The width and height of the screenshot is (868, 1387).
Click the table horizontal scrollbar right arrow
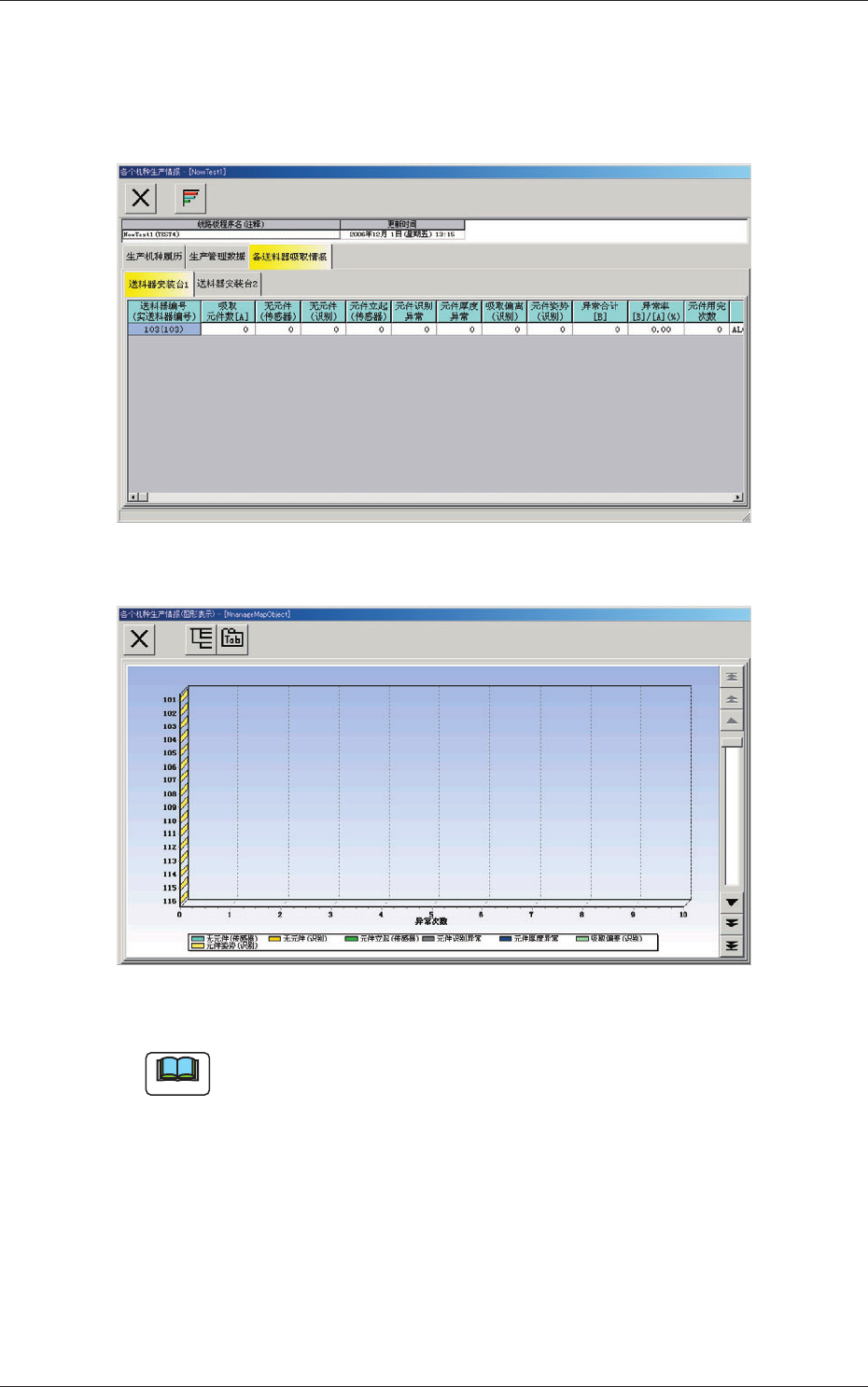(737, 497)
